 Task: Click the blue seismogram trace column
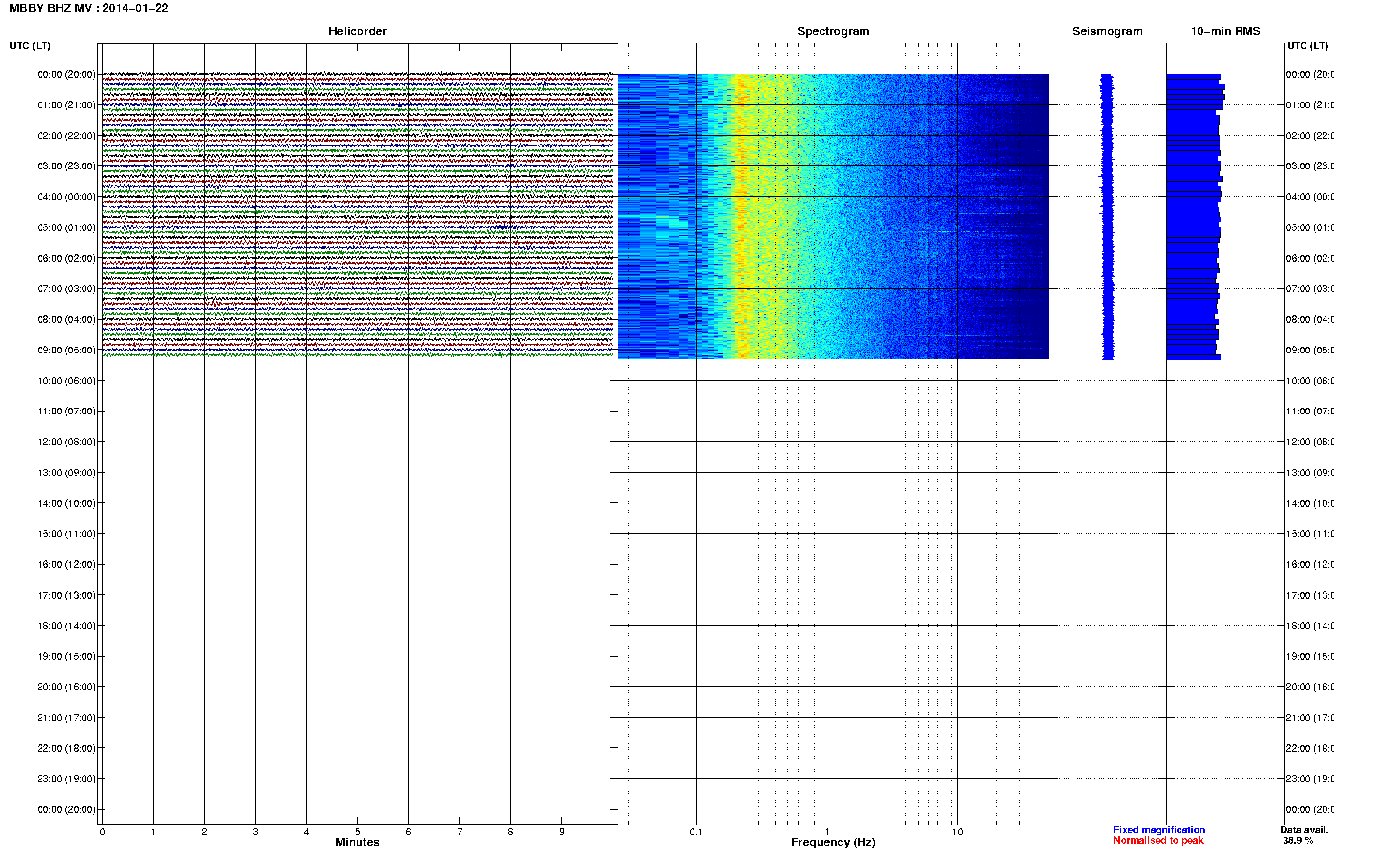[1107, 216]
